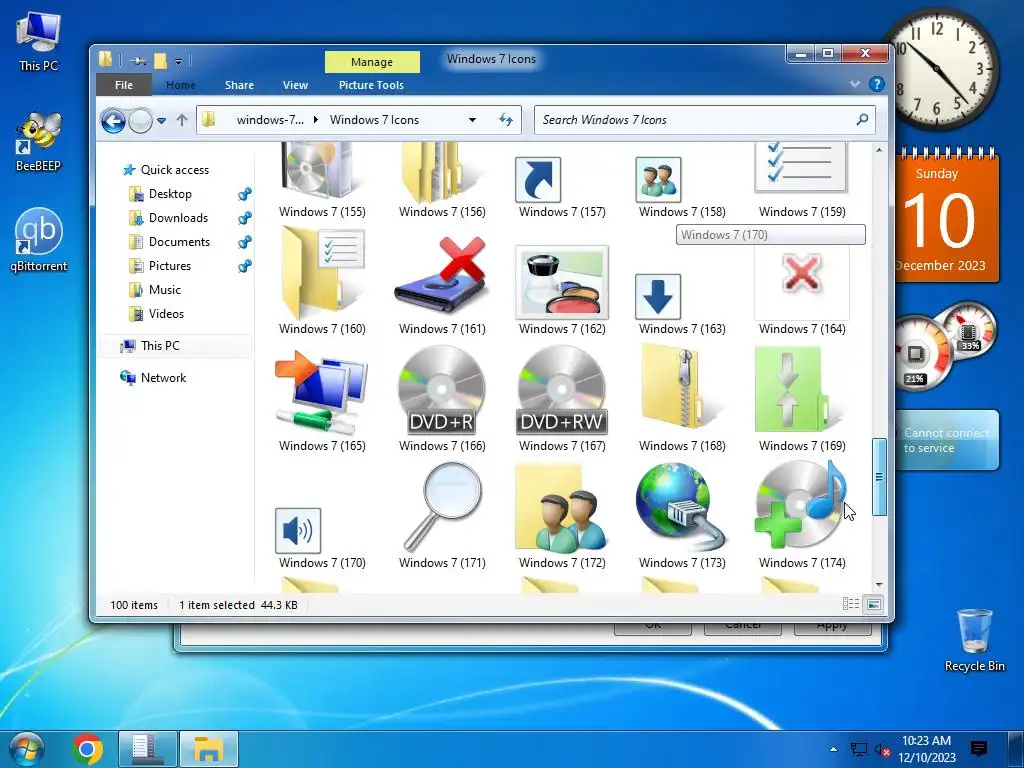
Task: Go to Videos in navigation pane
Action: [x=166, y=314]
